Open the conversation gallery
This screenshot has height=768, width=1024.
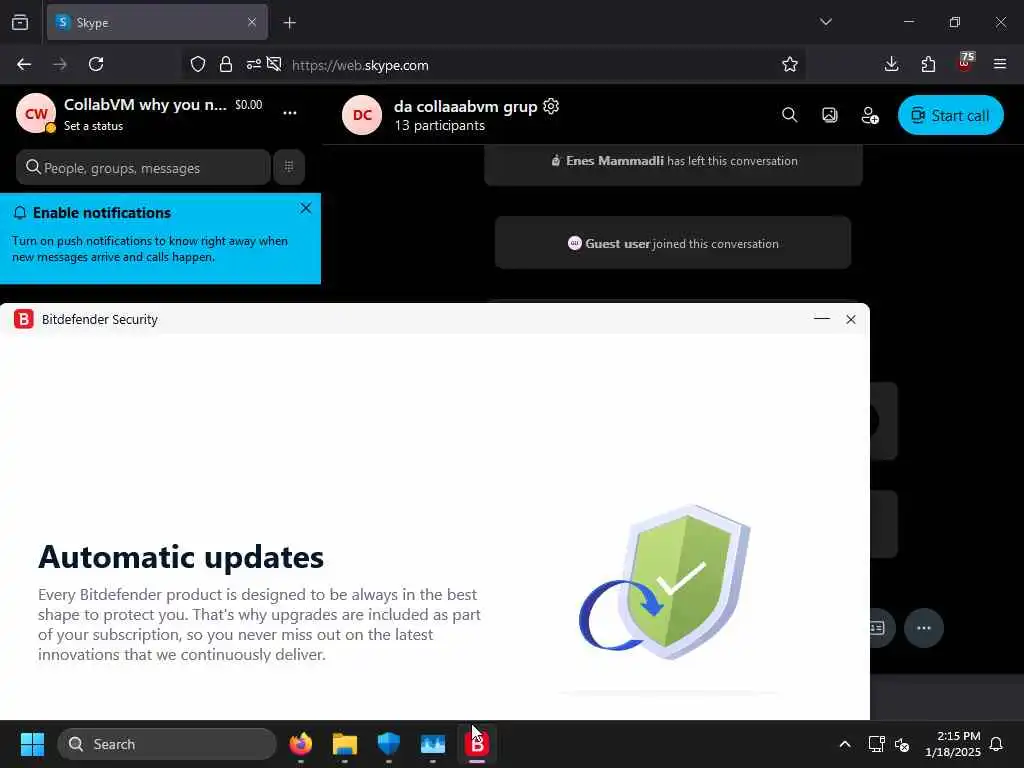click(x=829, y=115)
